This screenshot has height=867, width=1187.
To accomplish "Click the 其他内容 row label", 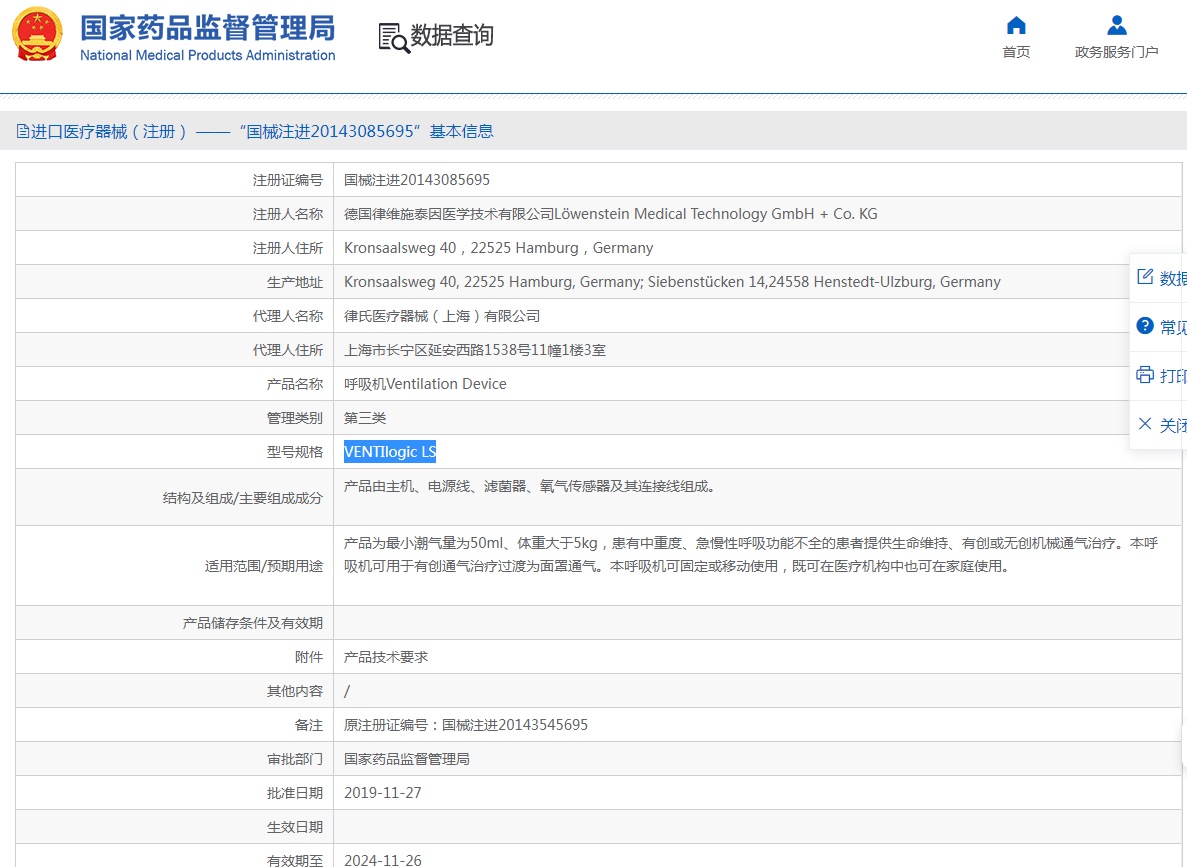I will tap(294, 691).
